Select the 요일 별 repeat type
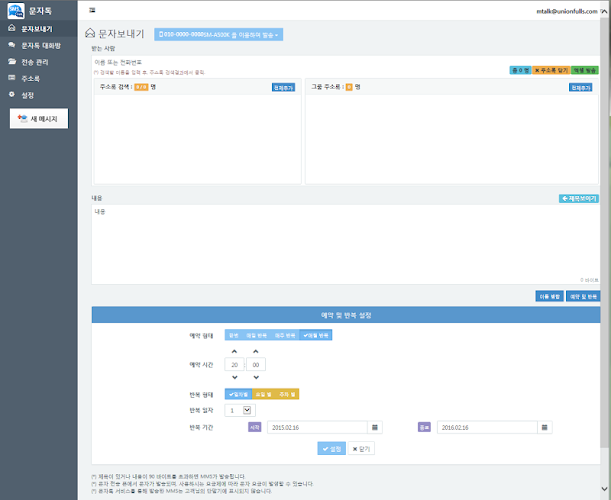Image resolution: width=611 pixels, height=500 pixels. [263, 394]
